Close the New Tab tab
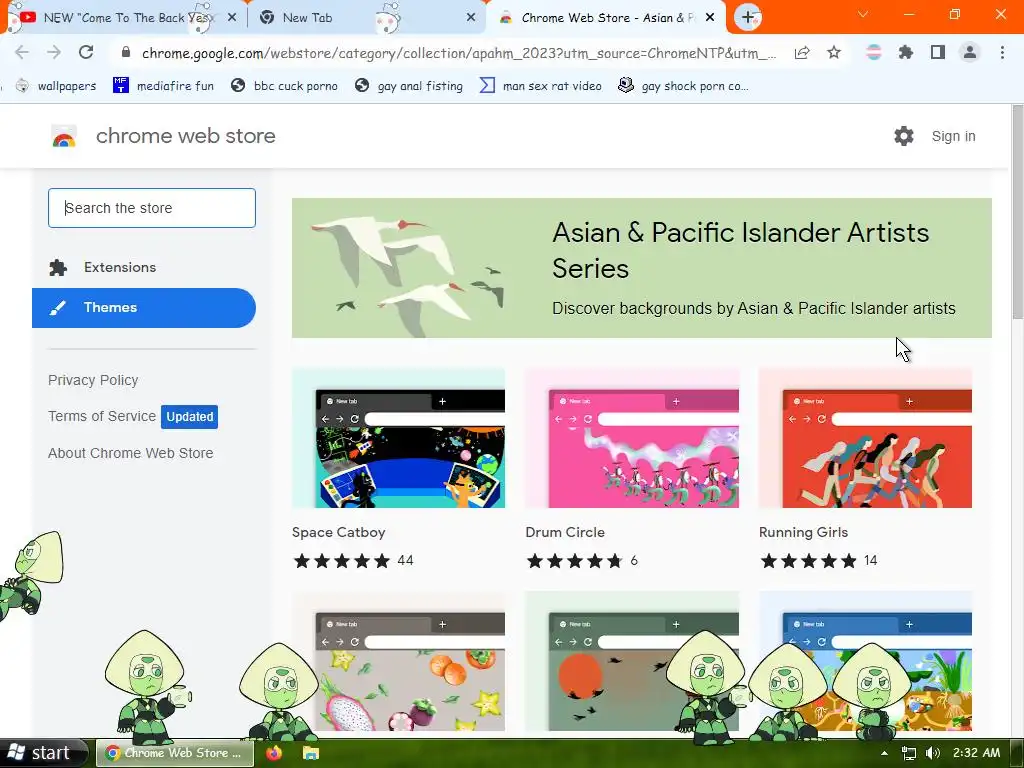Viewport: 1024px width, 768px height. pyautogui.click(x=471, y=18)
